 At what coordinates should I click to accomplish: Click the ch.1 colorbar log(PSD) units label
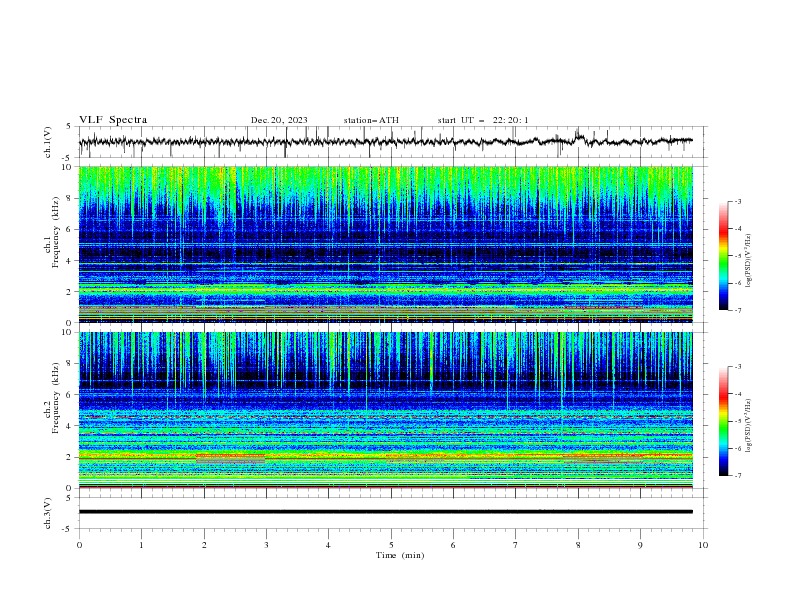click(749, 261)
